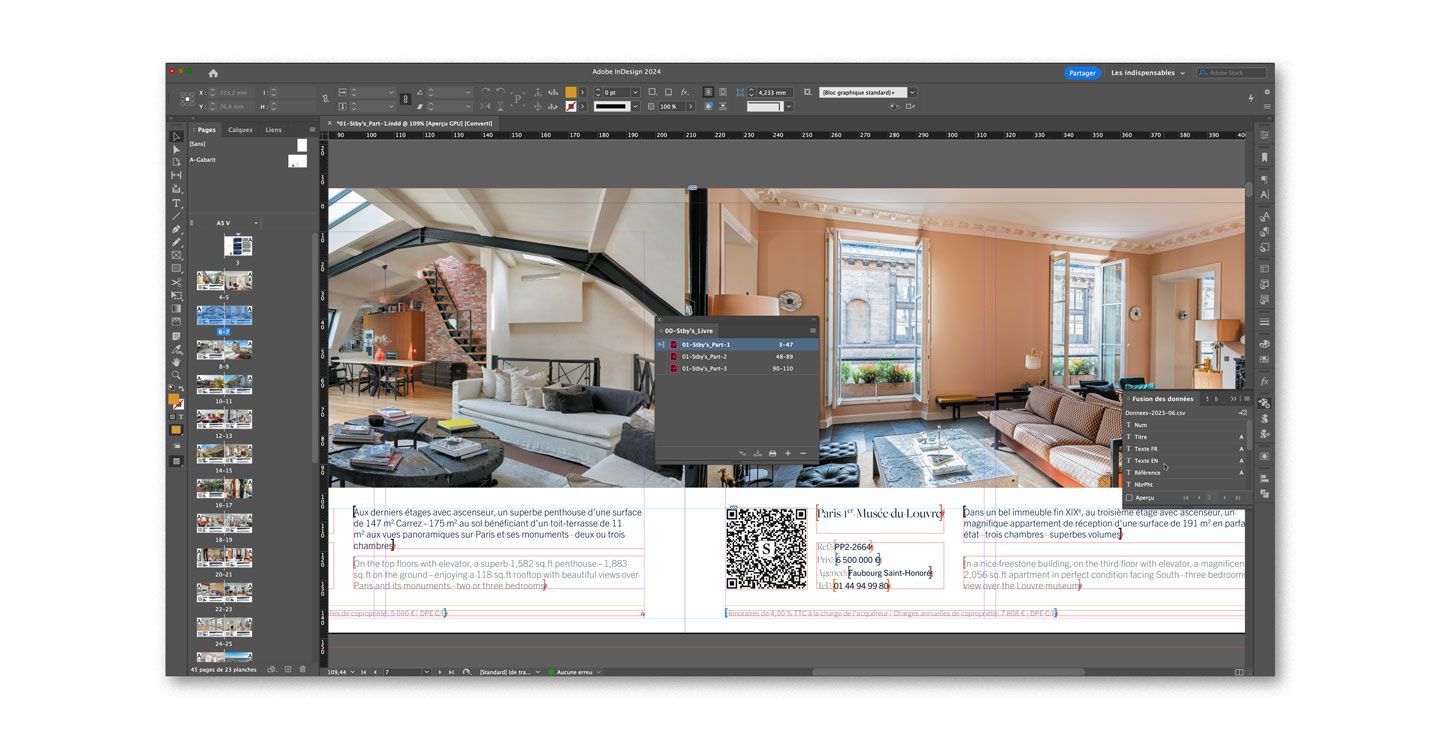Select the Type tool in the toolbox
The image size is (1440, 746).
176,203
